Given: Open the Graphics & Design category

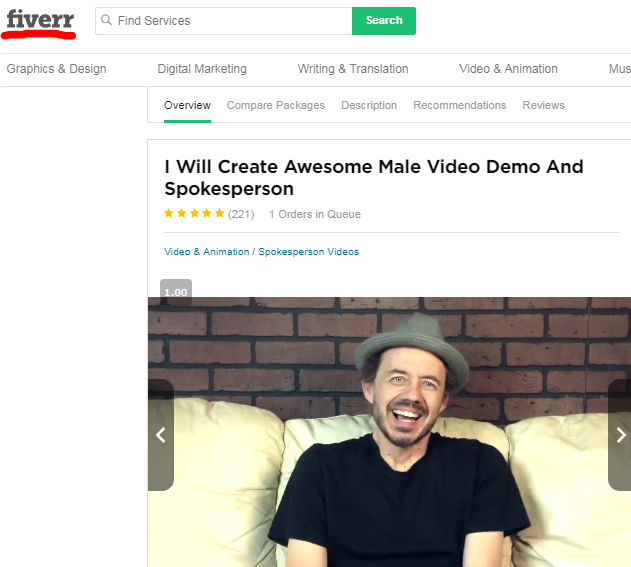Looking at the screenshot, I should pos(56,69).
